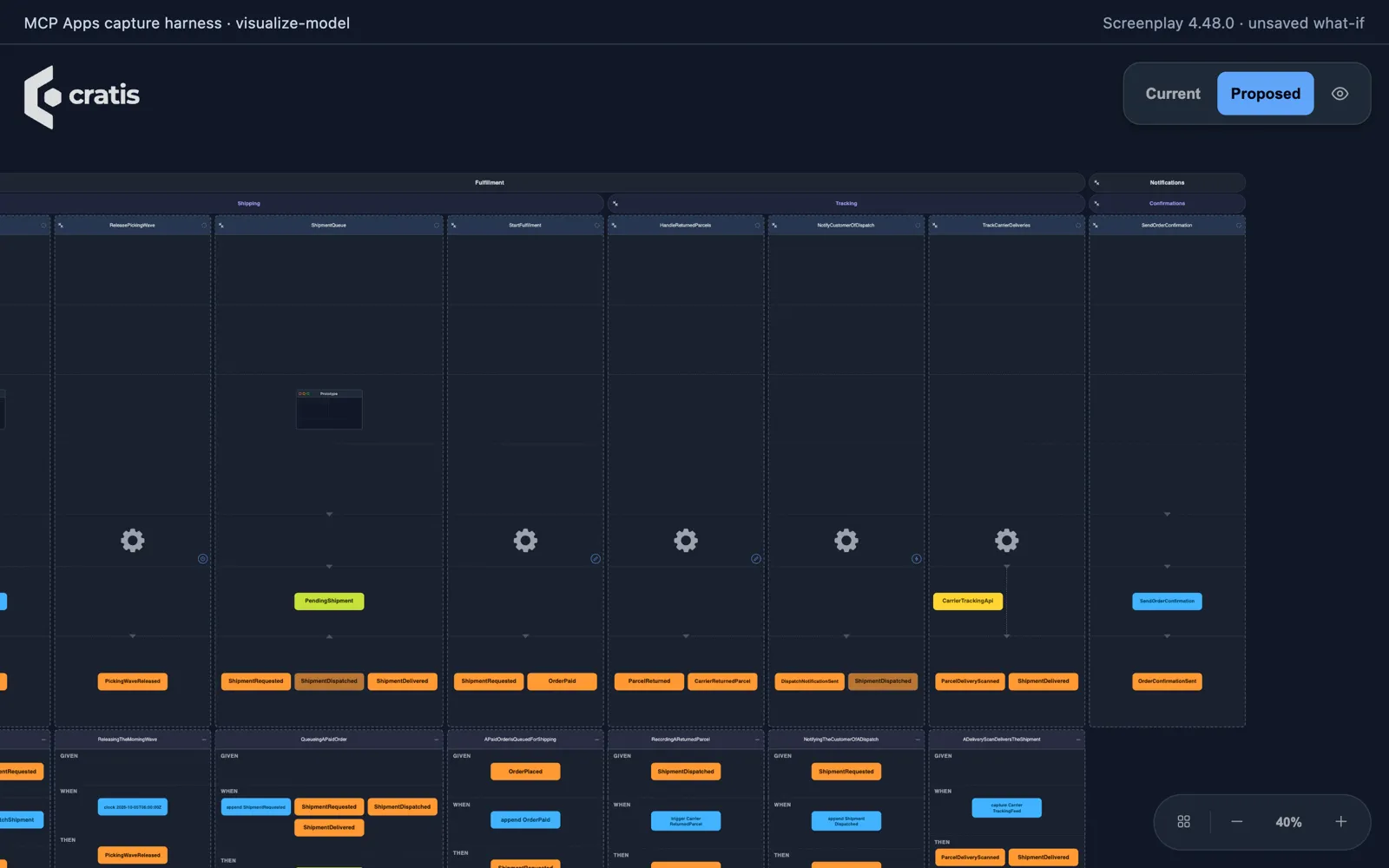Screen dimensions: 1389x868
Task: Switch to the Proposed model view
Action: 1266,94
